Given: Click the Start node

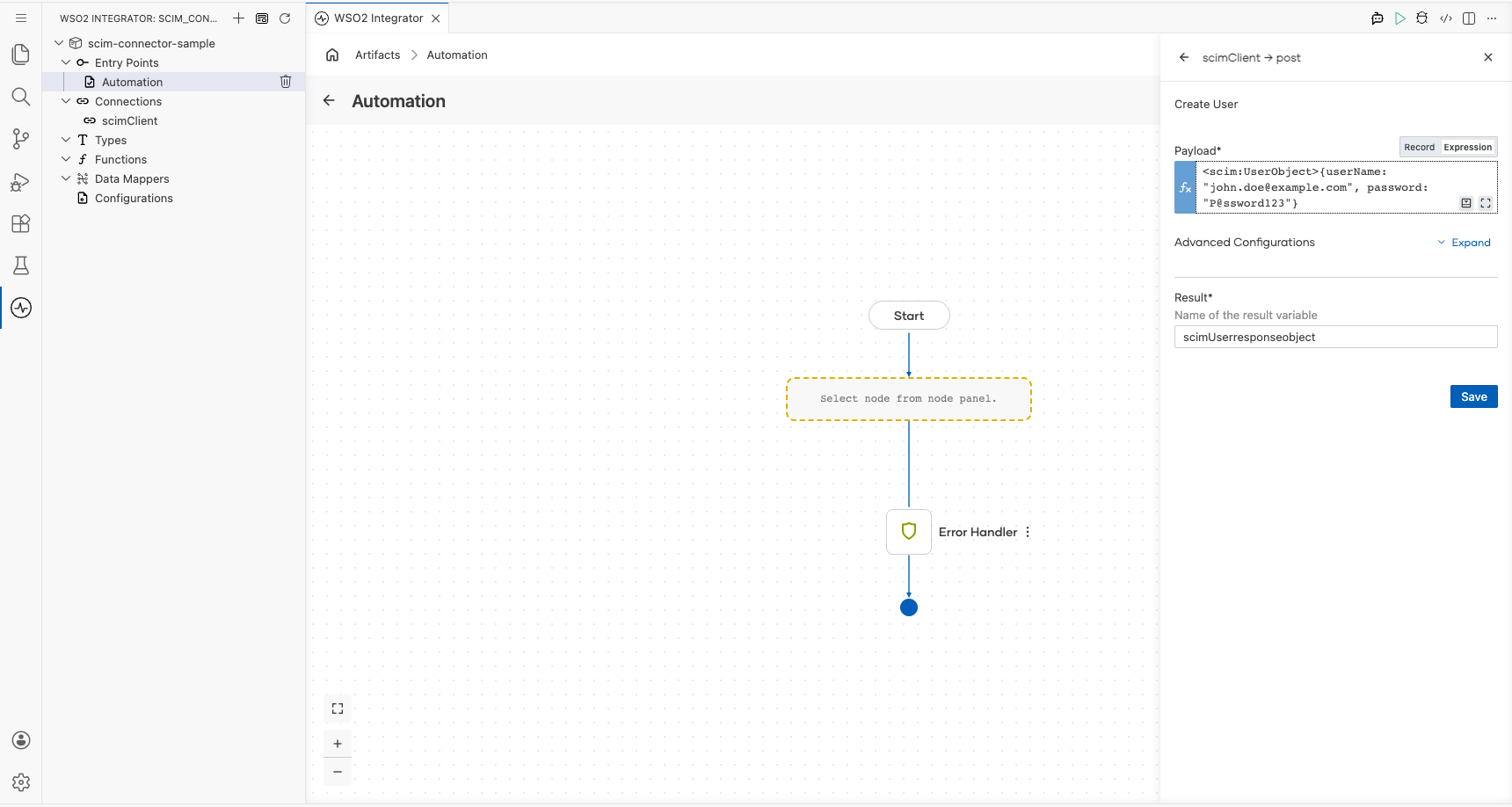Looking at the screenshot, I should coord(909,316).
